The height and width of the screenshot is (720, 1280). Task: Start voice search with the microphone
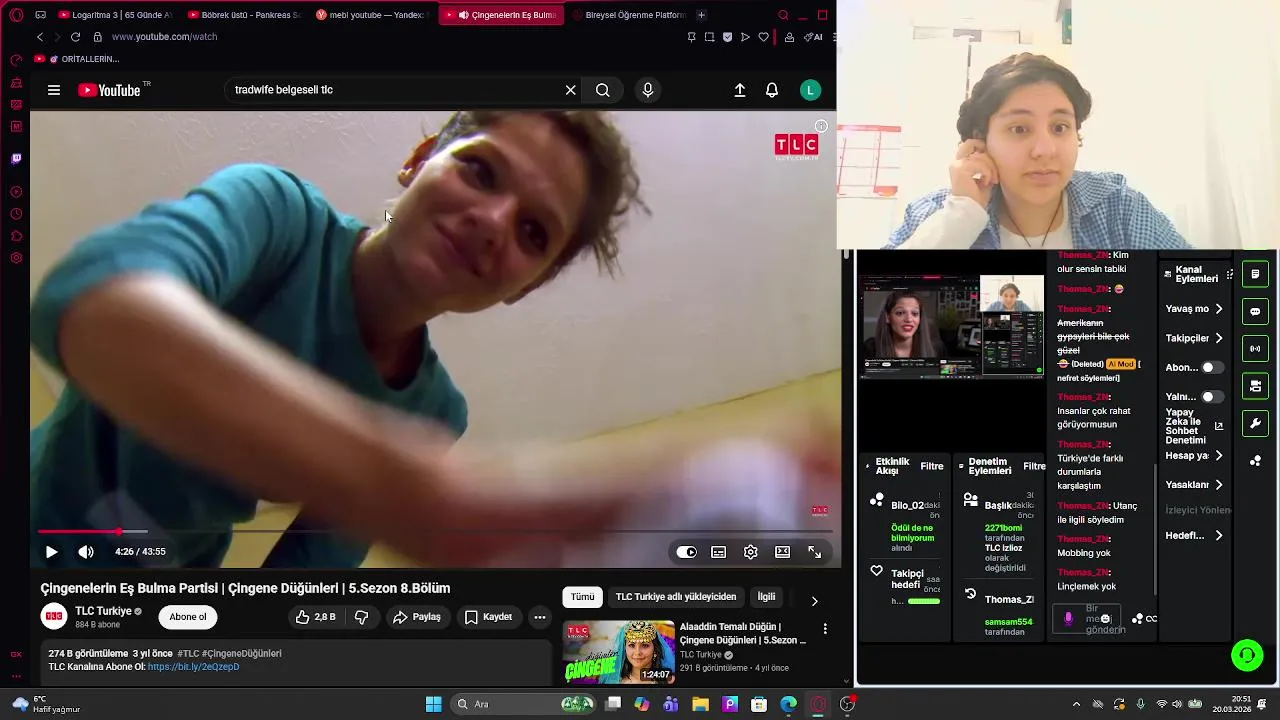[x=648, y=90]
